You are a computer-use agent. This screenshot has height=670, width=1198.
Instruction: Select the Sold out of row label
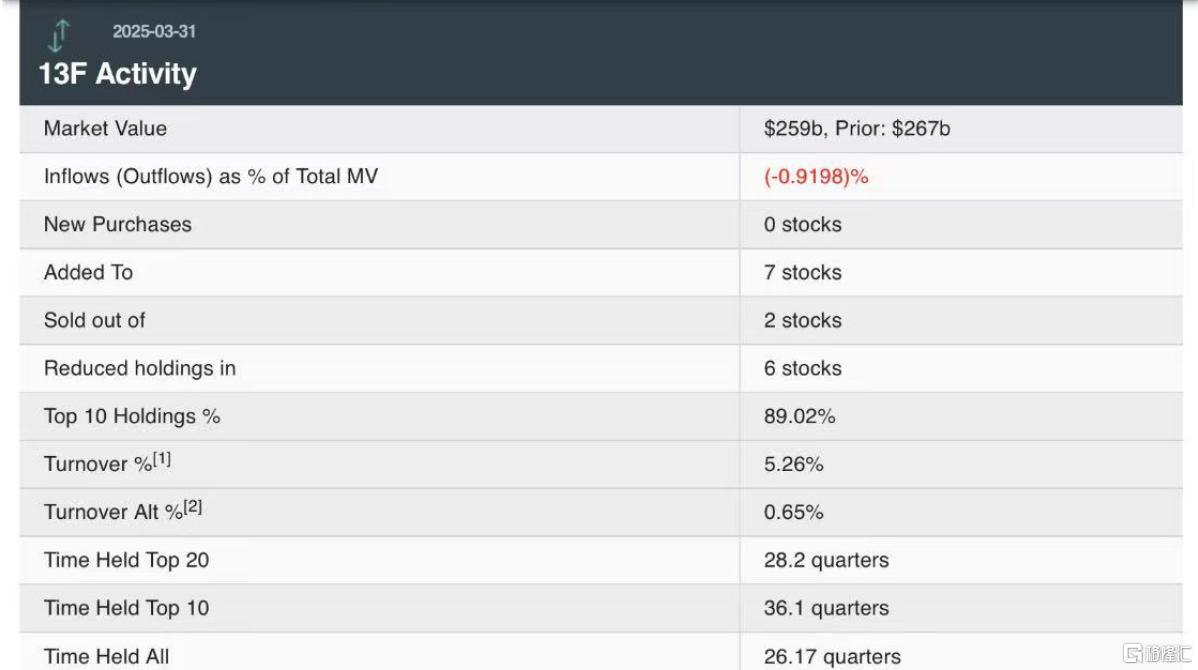click(x=94, y=320)
